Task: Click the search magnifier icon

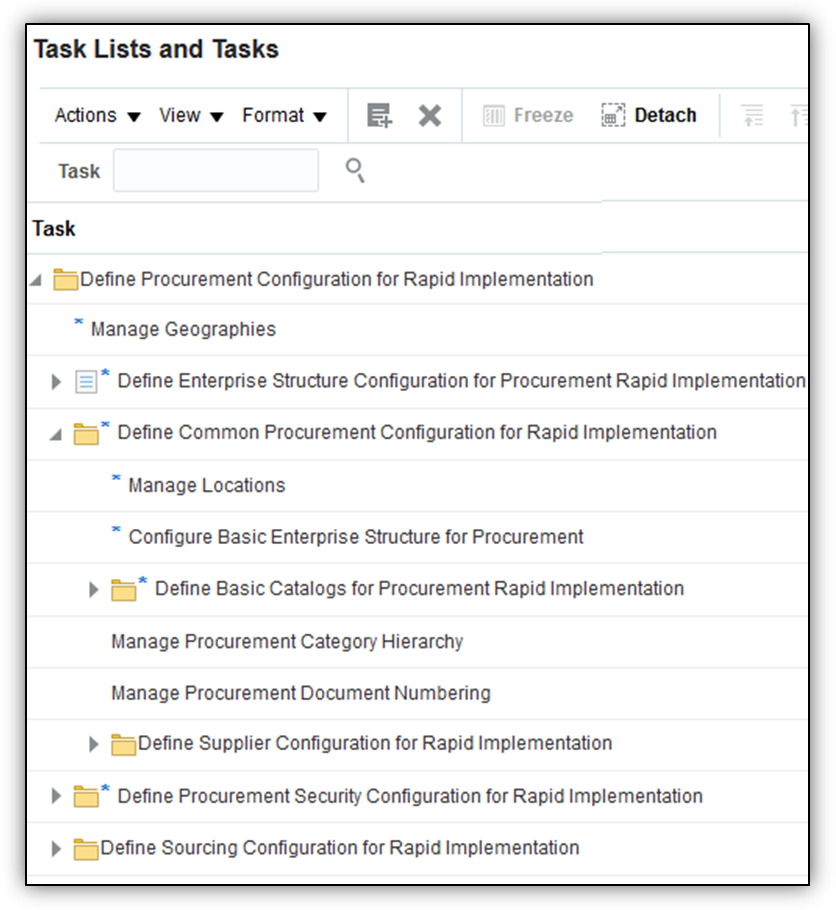Action: (x=355, y=171)
